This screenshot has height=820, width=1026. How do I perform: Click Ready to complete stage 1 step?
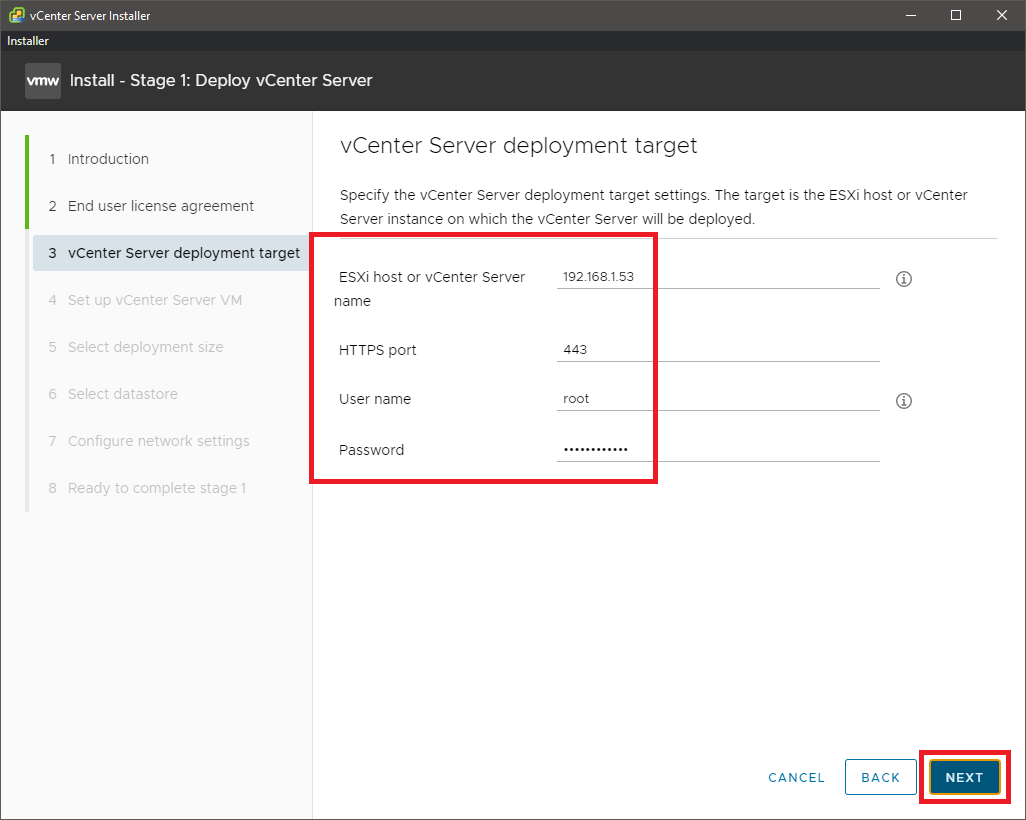tap(156, 488)
